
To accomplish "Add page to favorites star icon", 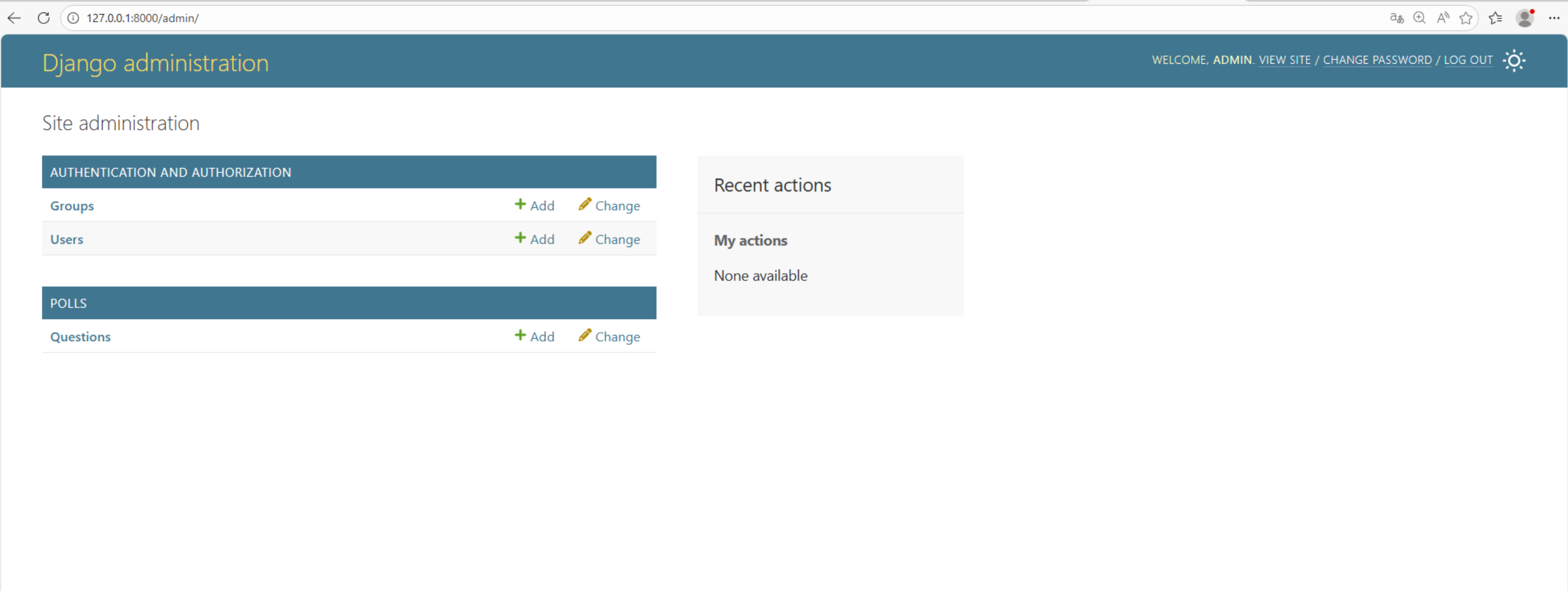I will [x=1466, y=18].
